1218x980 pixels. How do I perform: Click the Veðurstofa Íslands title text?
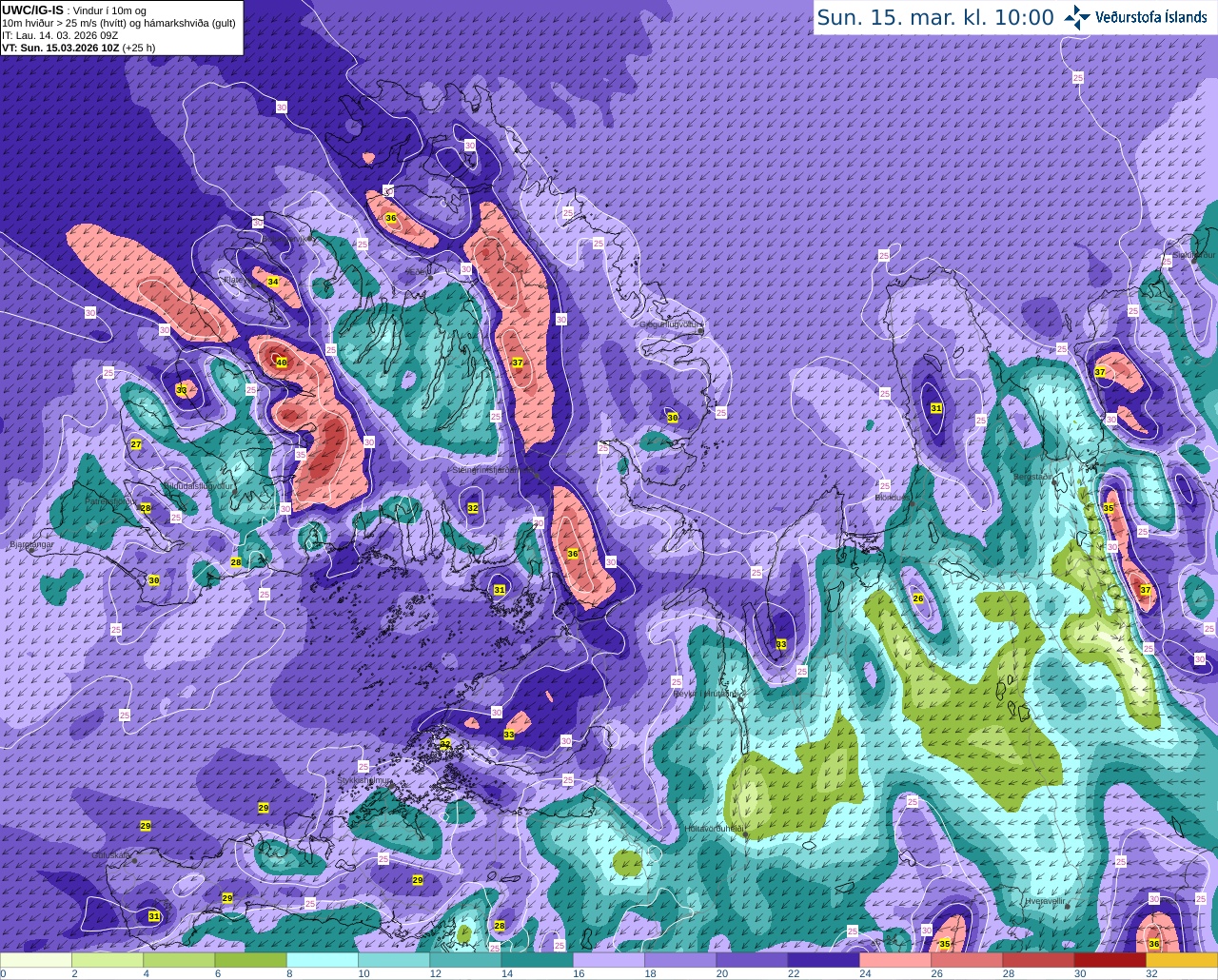pos(1153,17)
